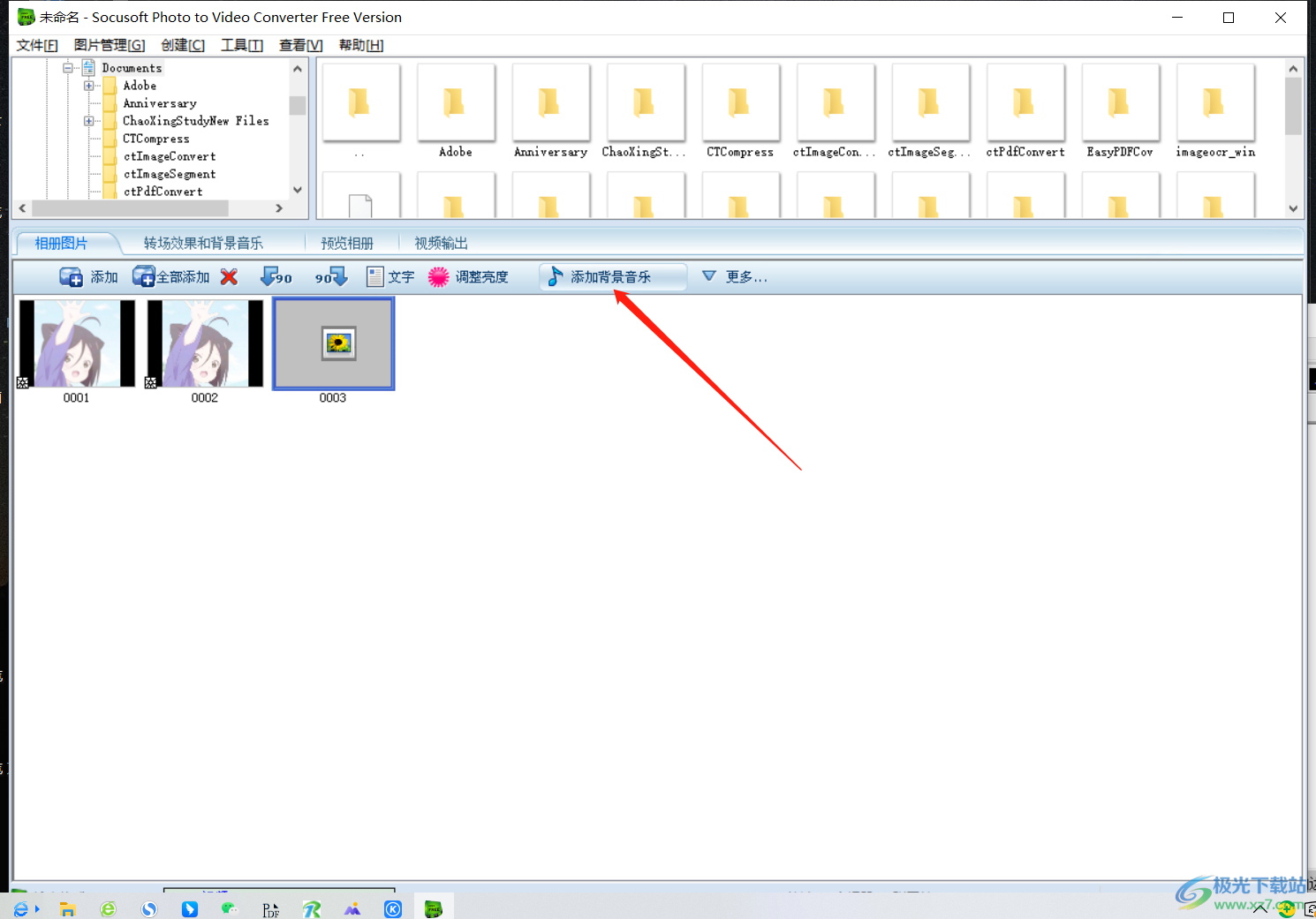Click the Add photo icon

pyautogui.click(x=72, y=277)
